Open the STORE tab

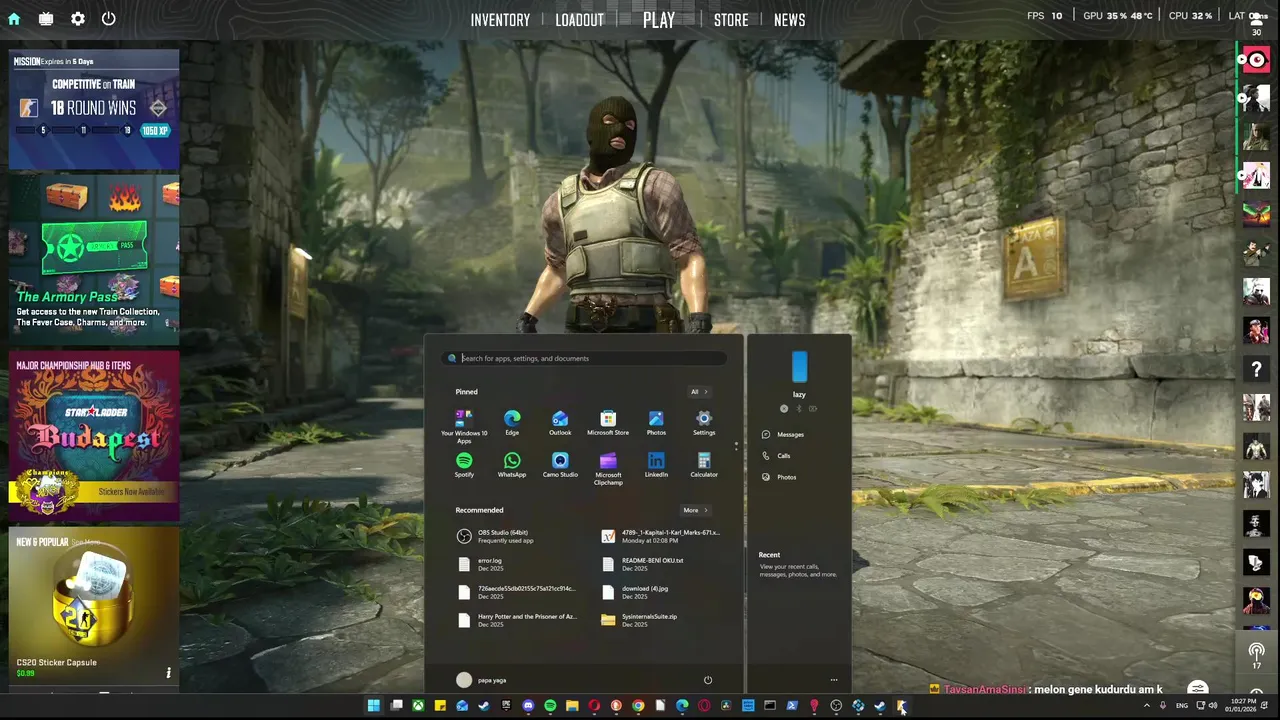pos(731,20)
